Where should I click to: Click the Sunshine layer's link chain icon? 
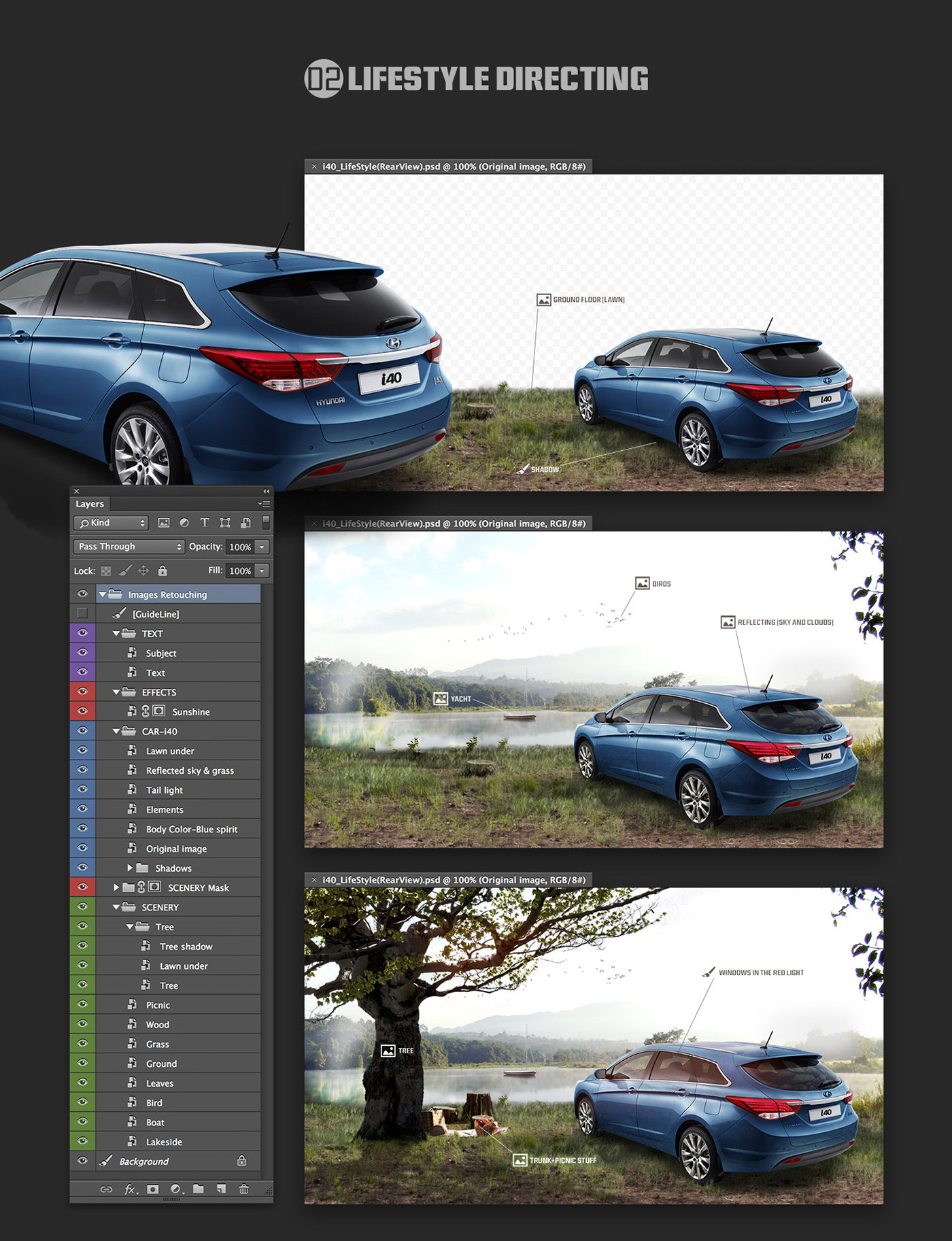[145, 711]
